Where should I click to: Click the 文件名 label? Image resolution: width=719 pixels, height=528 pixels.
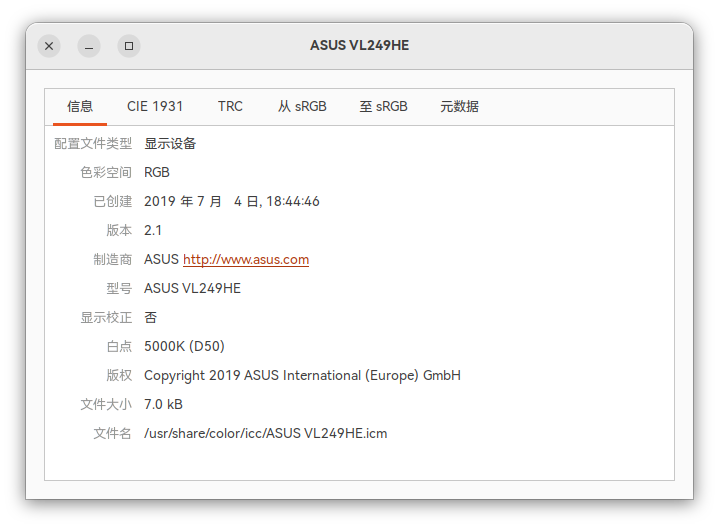click(x=112, y=434)
